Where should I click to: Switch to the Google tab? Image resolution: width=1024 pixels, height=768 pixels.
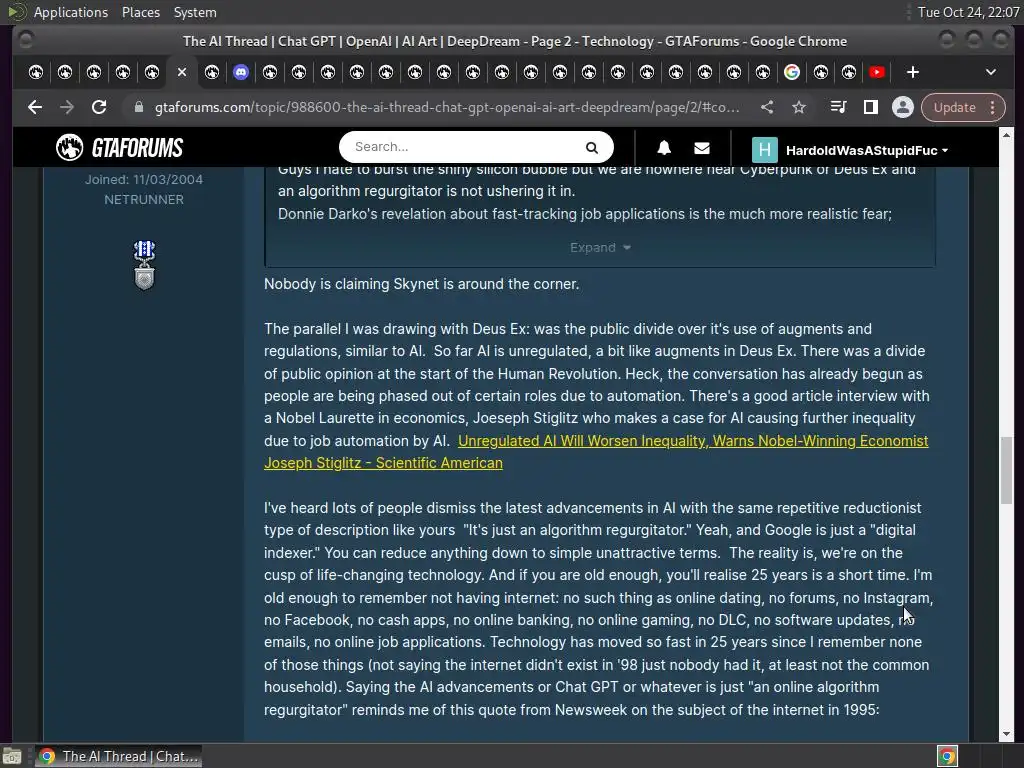pyautogui.click(x=792, y=72)
